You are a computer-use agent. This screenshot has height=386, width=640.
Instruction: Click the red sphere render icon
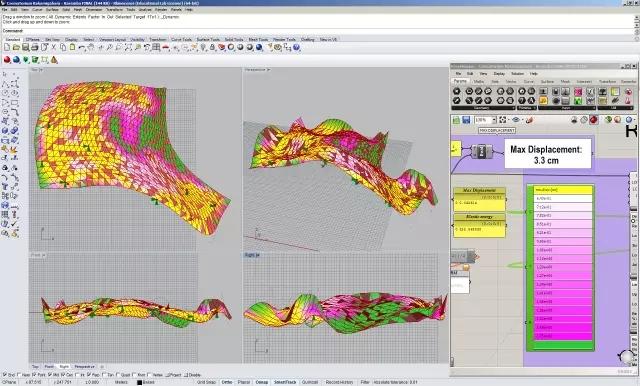[7, 60]
